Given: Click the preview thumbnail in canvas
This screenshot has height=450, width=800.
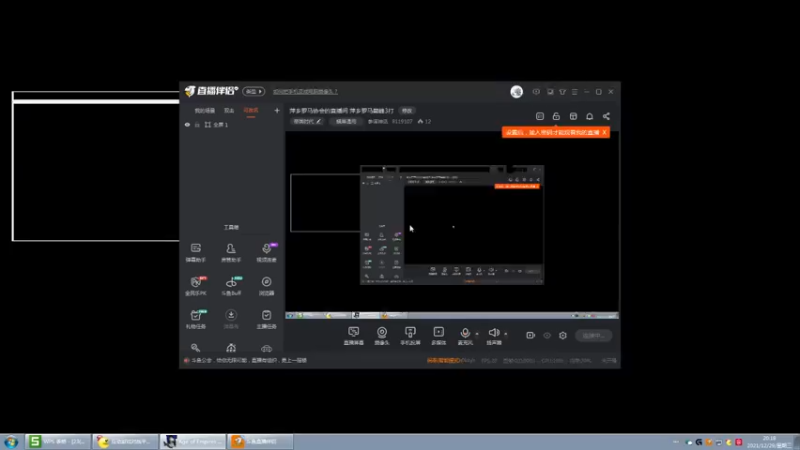Looking at the screenshot, I should coord(452,224).
